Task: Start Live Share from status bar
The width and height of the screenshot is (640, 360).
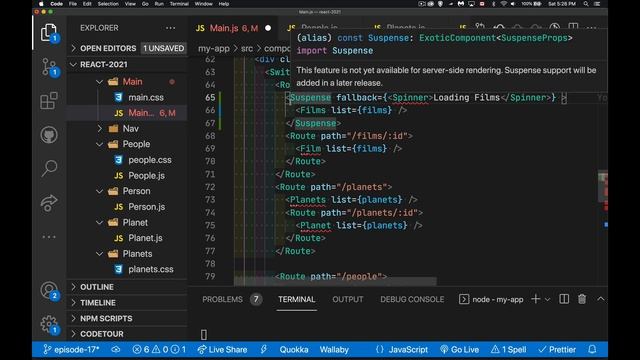Action: click(x=222, y=350)
